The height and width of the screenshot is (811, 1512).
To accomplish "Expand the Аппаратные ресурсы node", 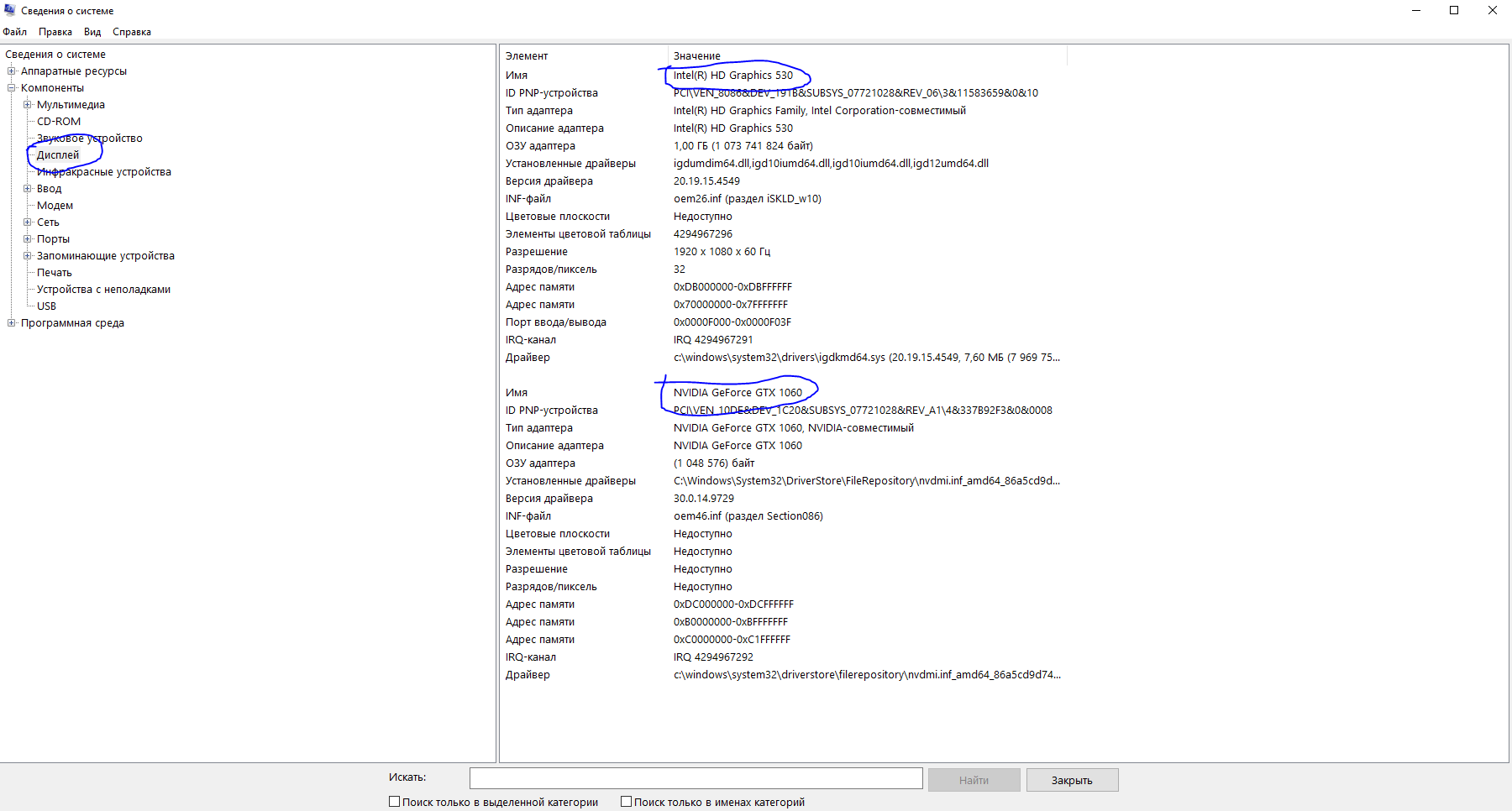I will (x=12, y=71).
